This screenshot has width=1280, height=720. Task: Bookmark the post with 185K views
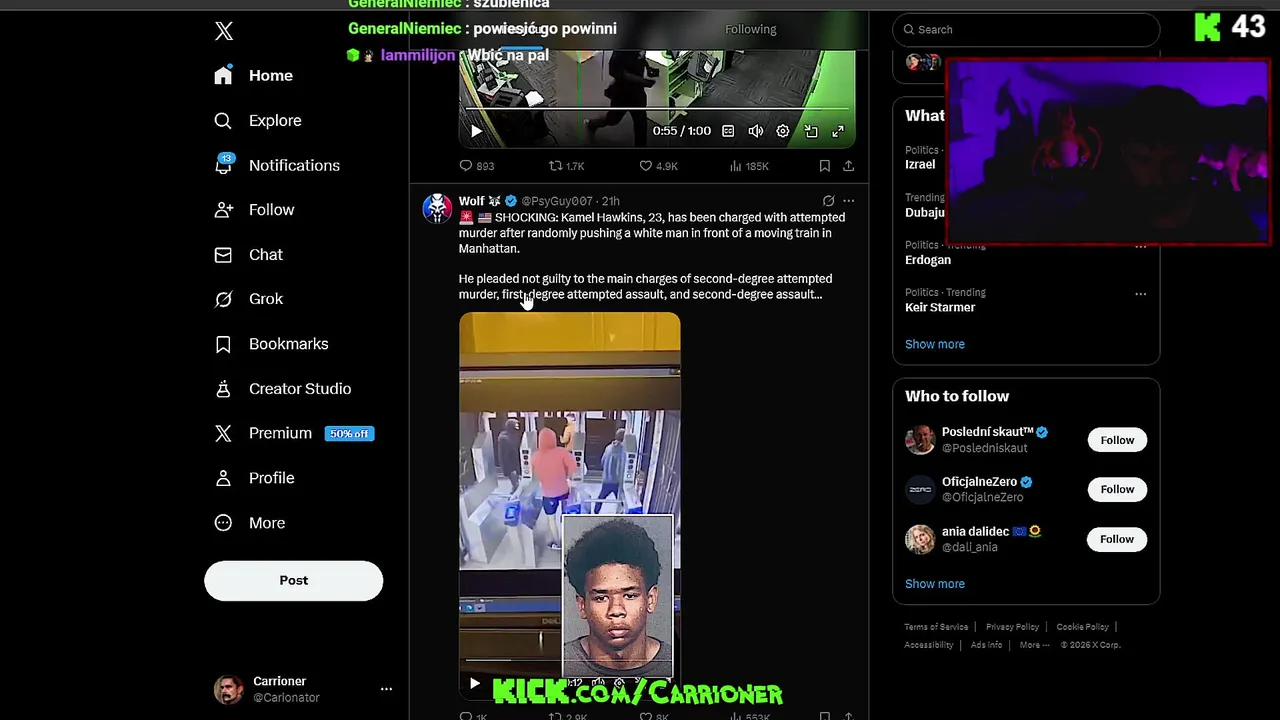pyautogui.click(x=824, y=166)
